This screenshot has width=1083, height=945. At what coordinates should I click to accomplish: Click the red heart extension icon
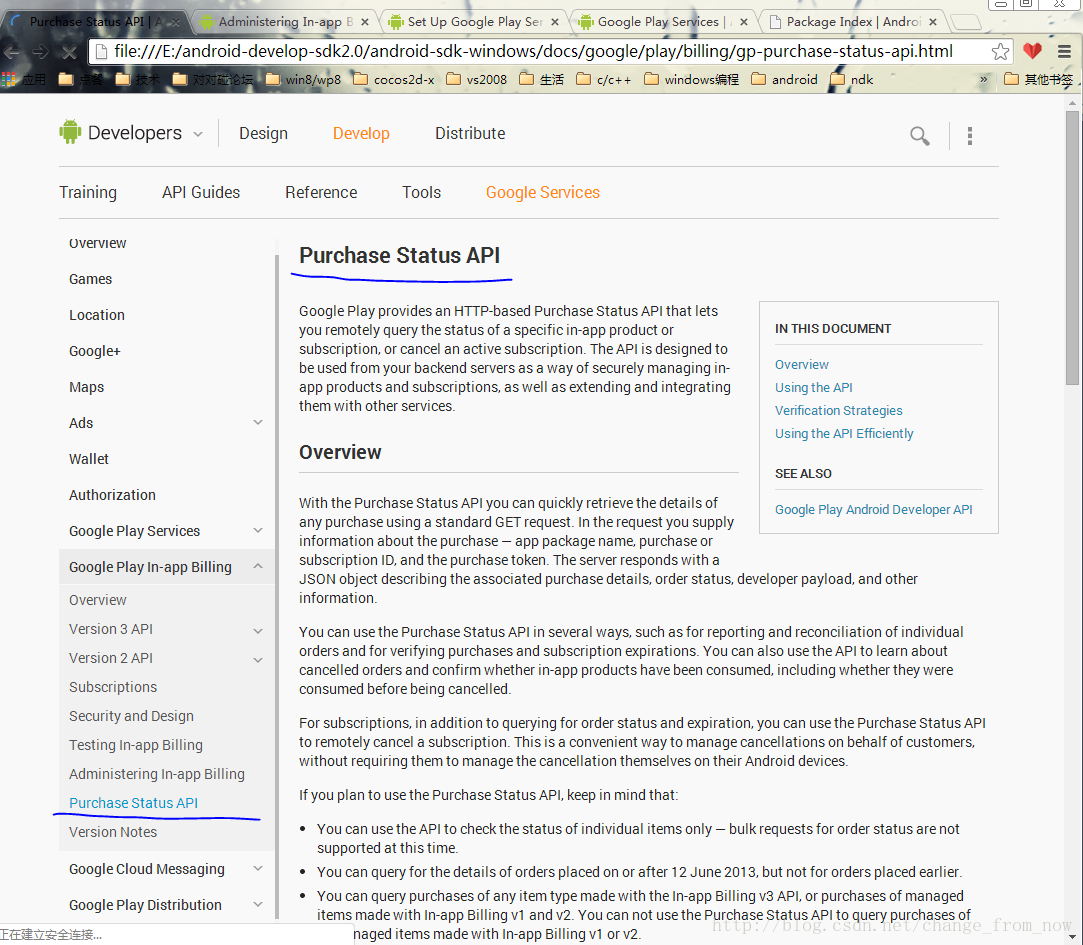(1033, 51)
